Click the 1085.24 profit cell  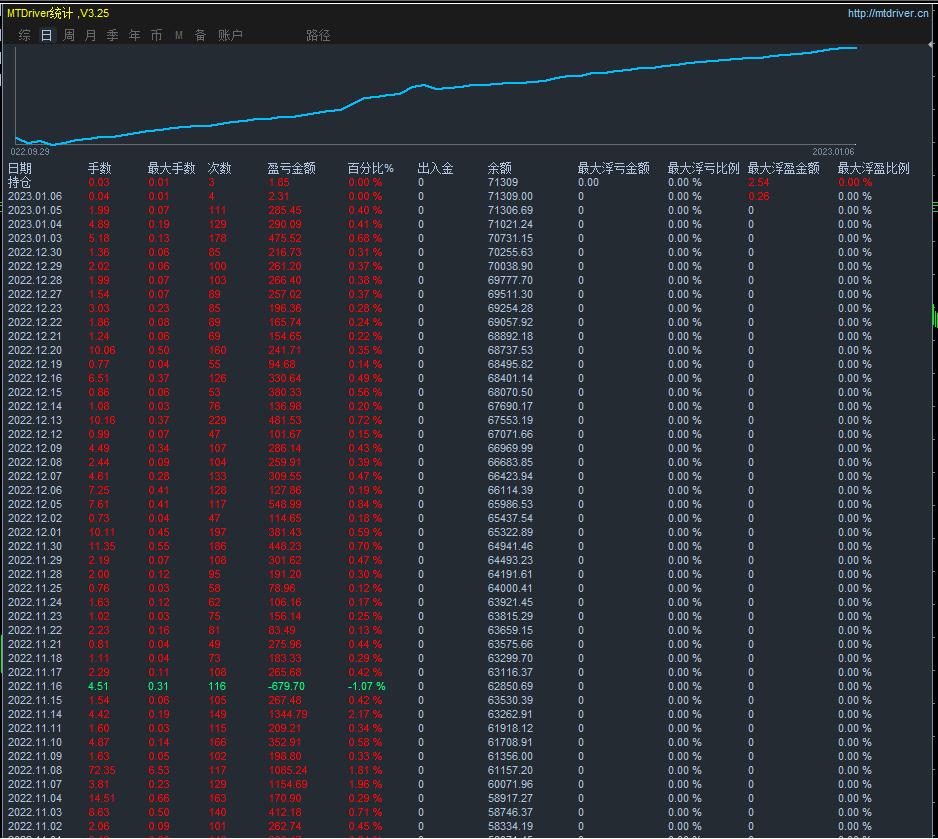point(288,770)
